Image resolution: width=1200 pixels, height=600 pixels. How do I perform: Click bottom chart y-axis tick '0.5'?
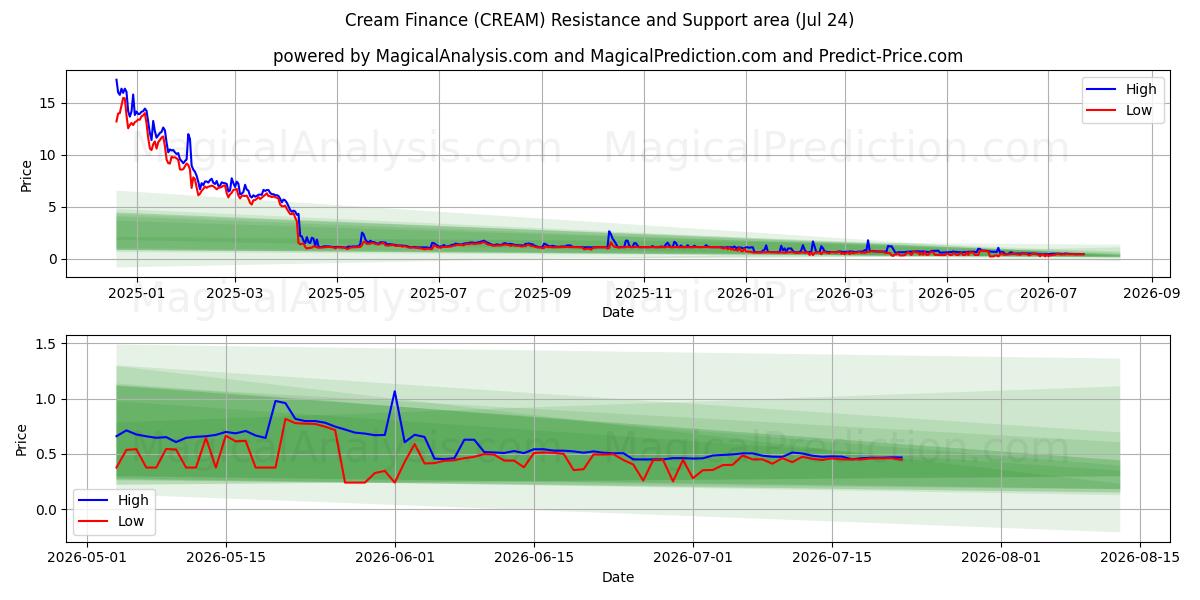point(48,454)
